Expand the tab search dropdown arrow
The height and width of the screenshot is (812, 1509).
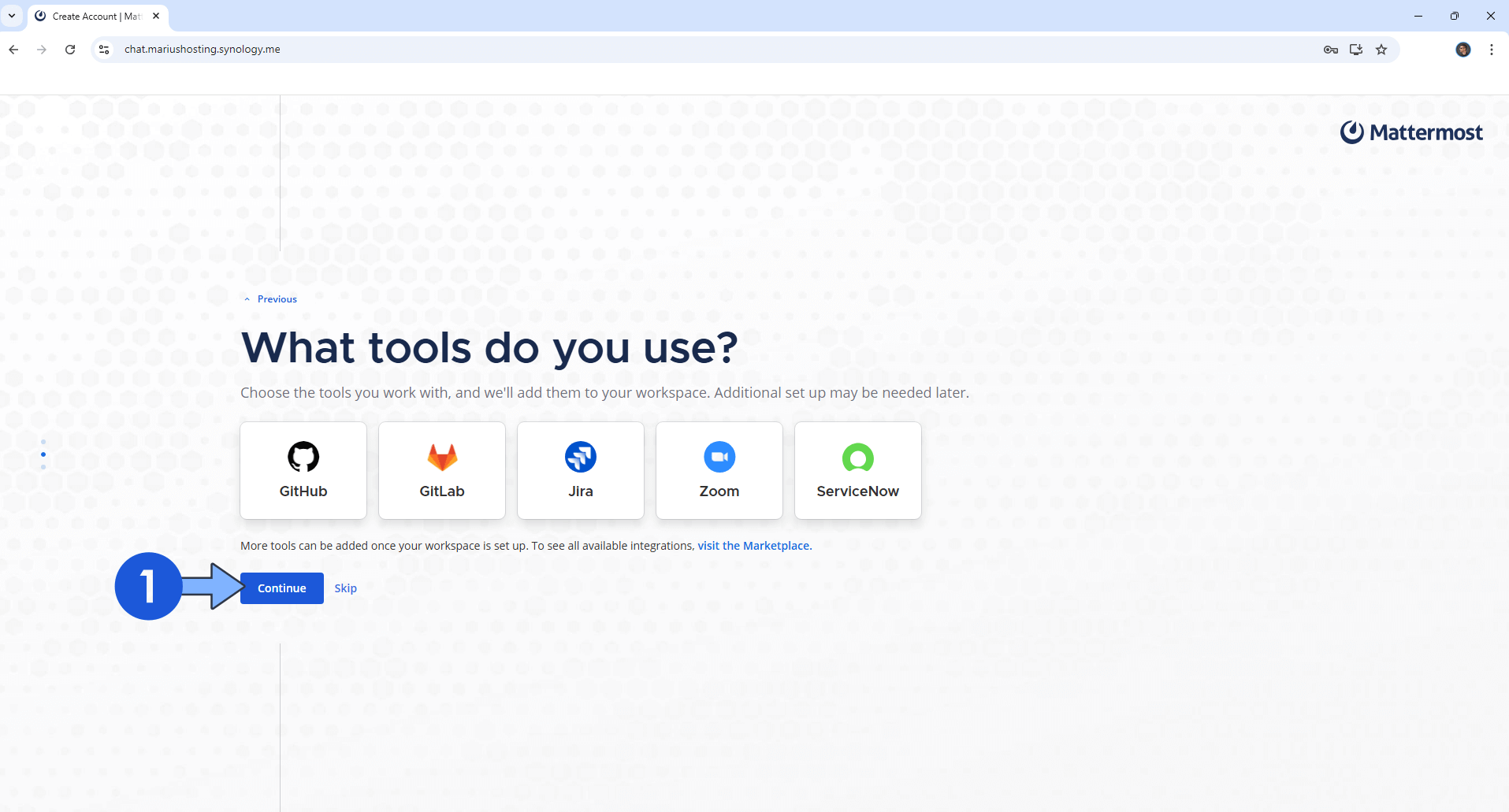[x=12, y=16]
